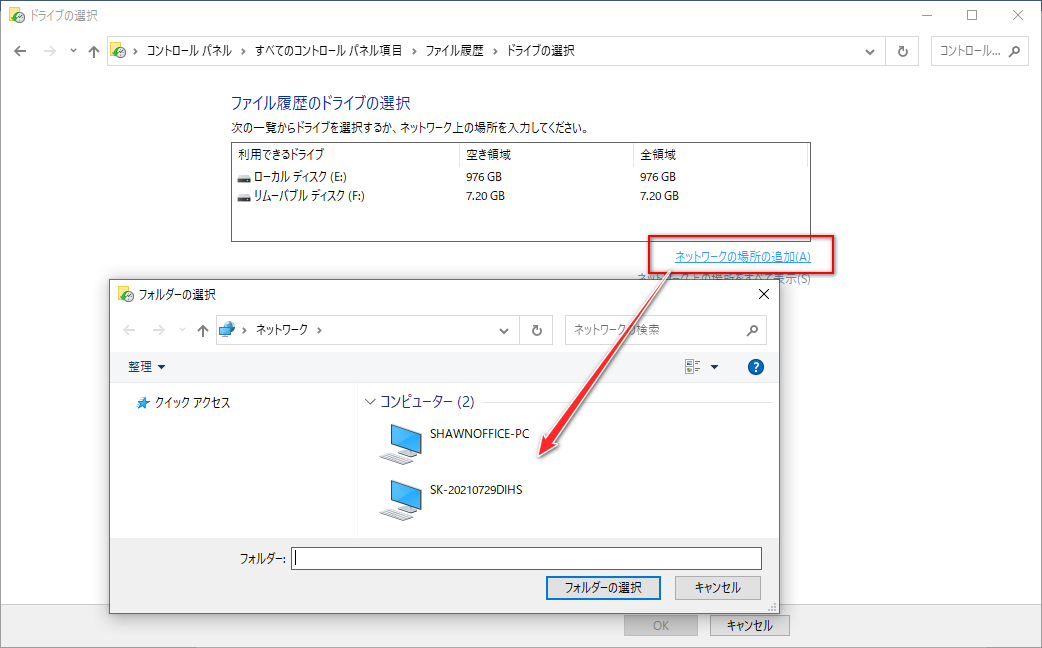Click the magnifier icon in the search box
The image size is (1042, 648).
(752, 330)
